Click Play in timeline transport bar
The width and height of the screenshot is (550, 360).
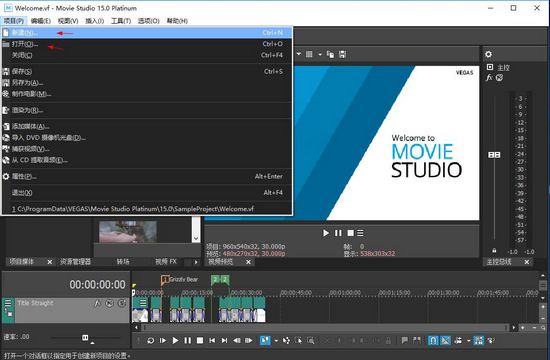pos(175,340)
